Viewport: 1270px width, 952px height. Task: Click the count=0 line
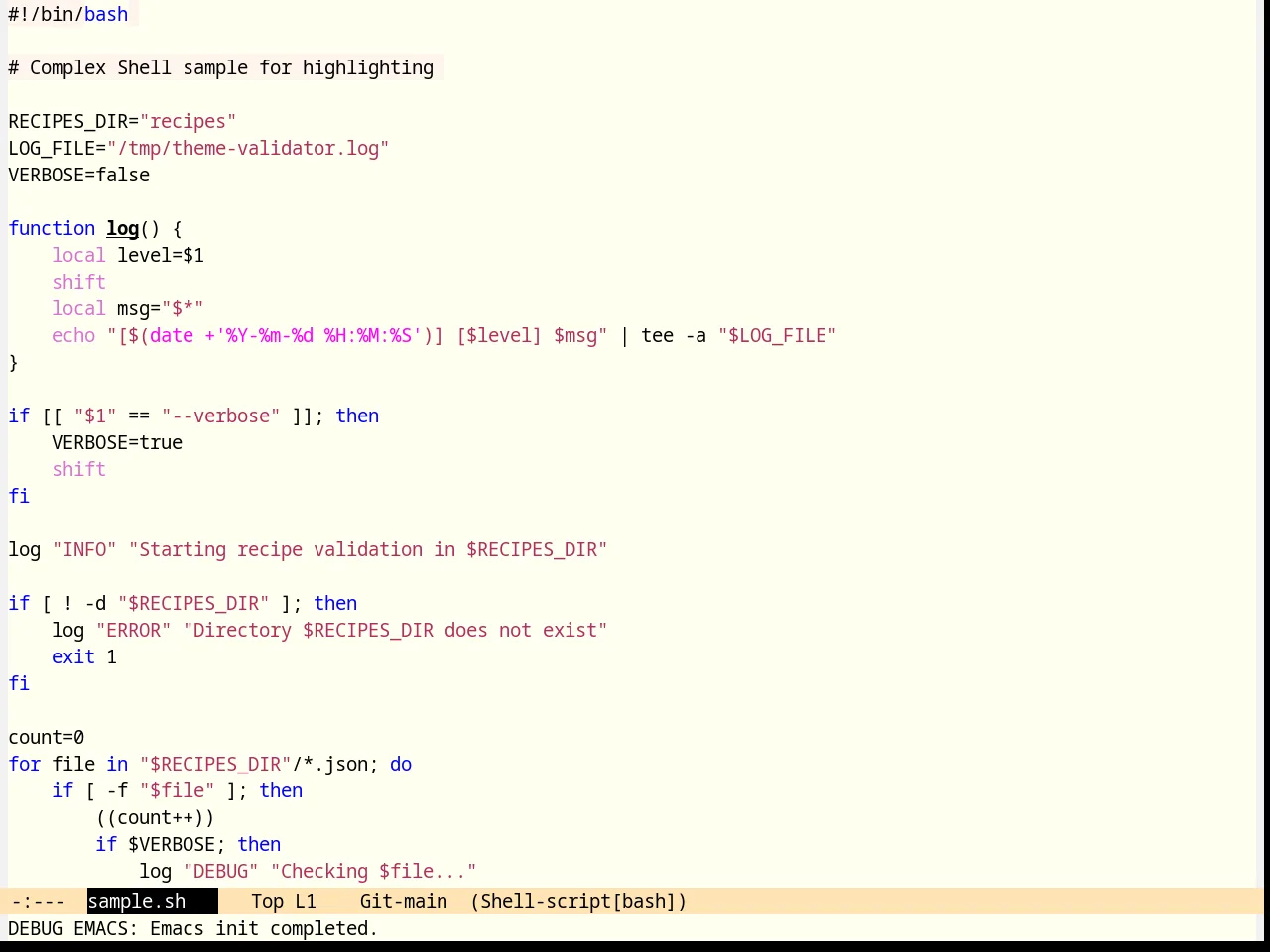click(47, 737)
